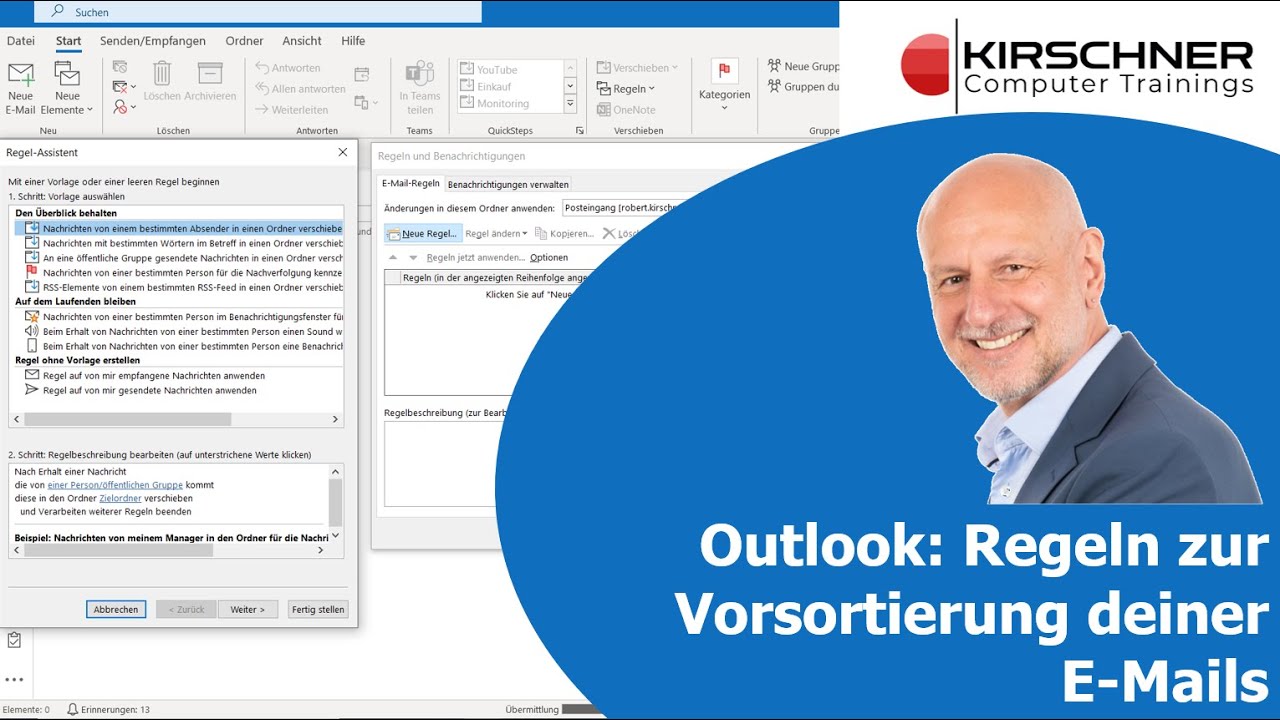Select the E-Mail-Regeln tab
The width and height of the screenshot is (1280, 720).
pyautogui.click(x=410, y=184)
